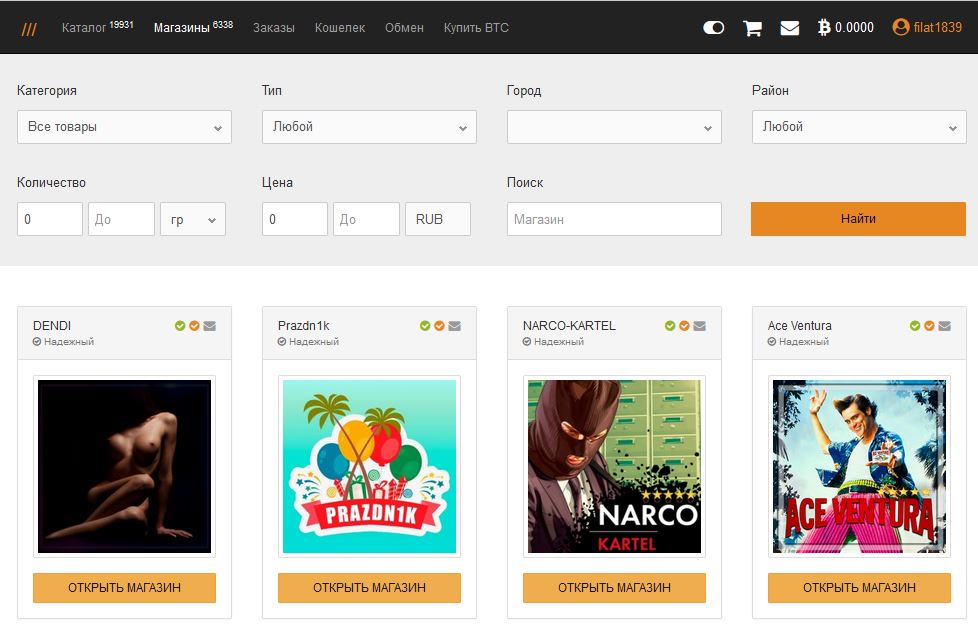Open the Город dropdown

(614, 127)
